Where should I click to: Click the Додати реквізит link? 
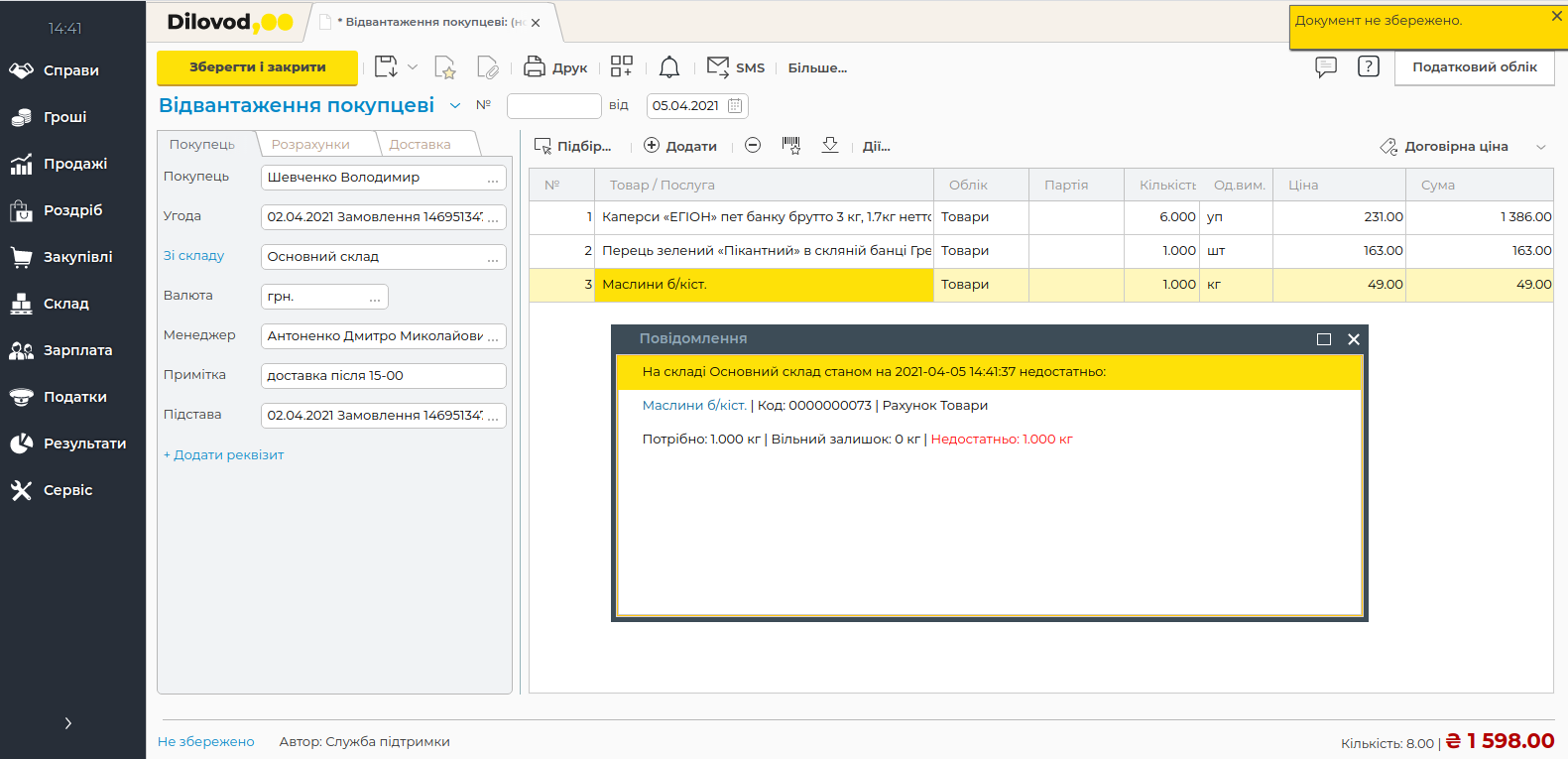coord(224,455)
